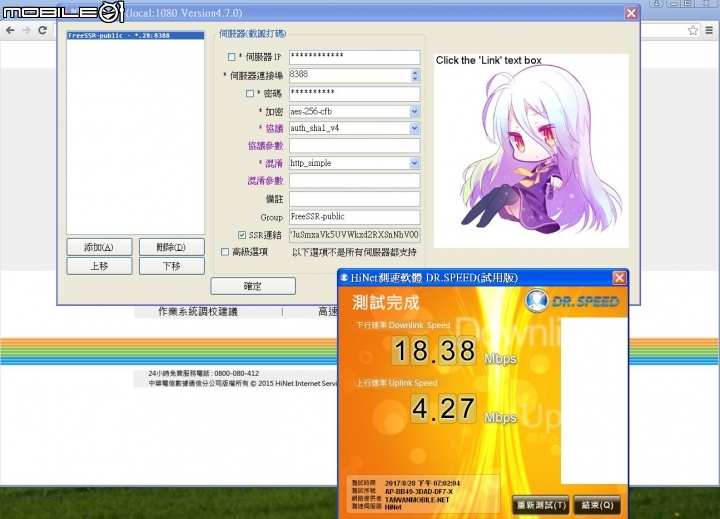720x519 pixels.
Task: Click the 0800-080-412 phone number text
Action: point(236,373)
